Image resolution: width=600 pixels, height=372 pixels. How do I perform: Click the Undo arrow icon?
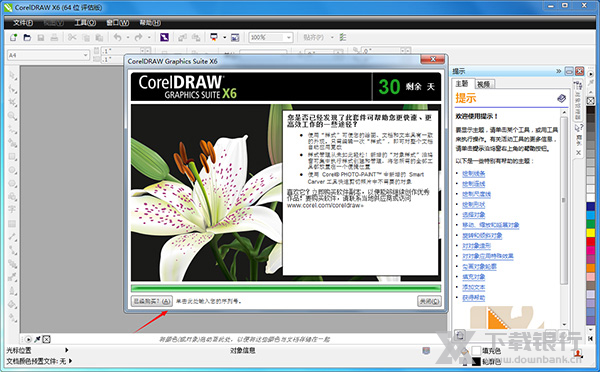pos(117,38)
